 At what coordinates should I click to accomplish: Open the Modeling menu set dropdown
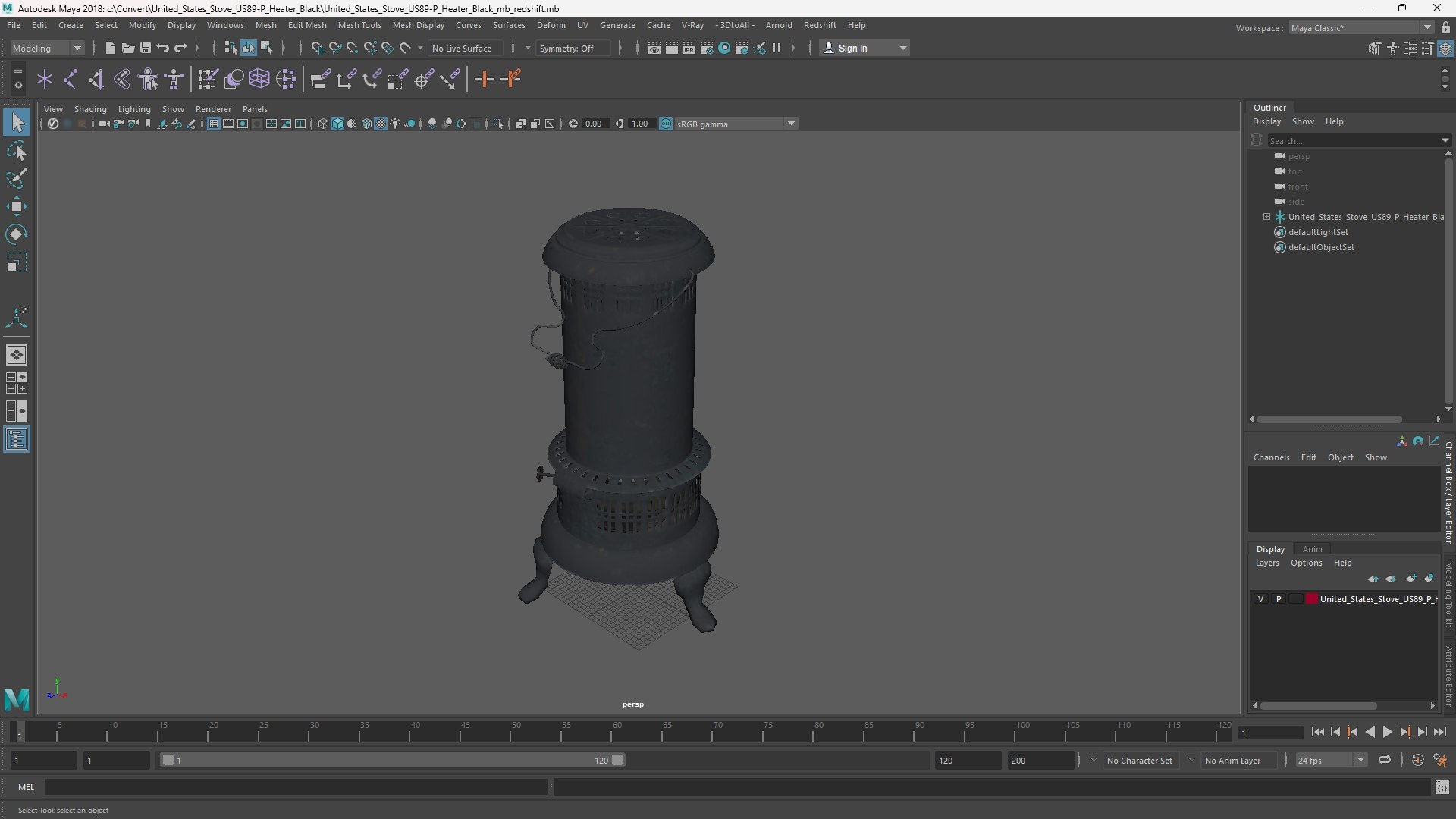point(47,48)
